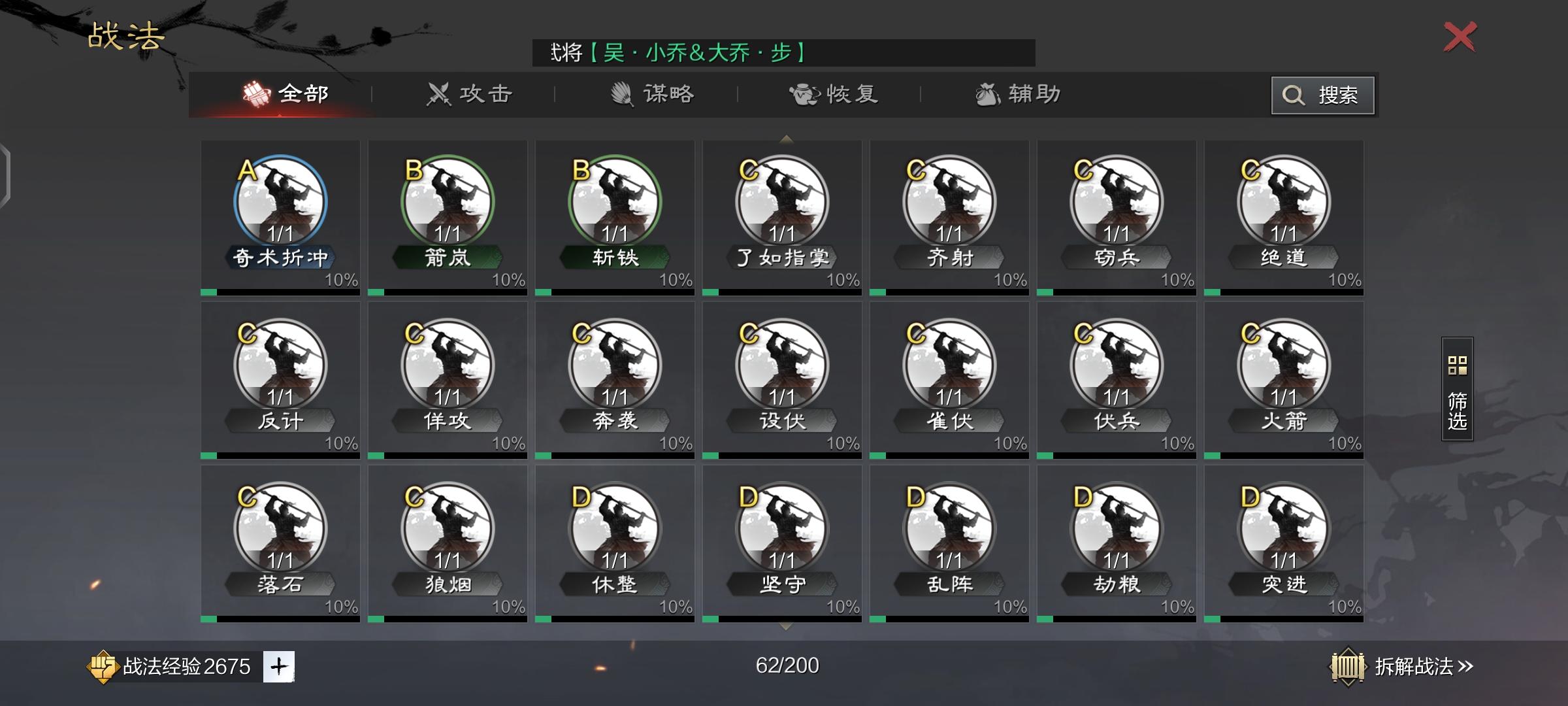Switch to the 谋略 tab

point(652,94)
